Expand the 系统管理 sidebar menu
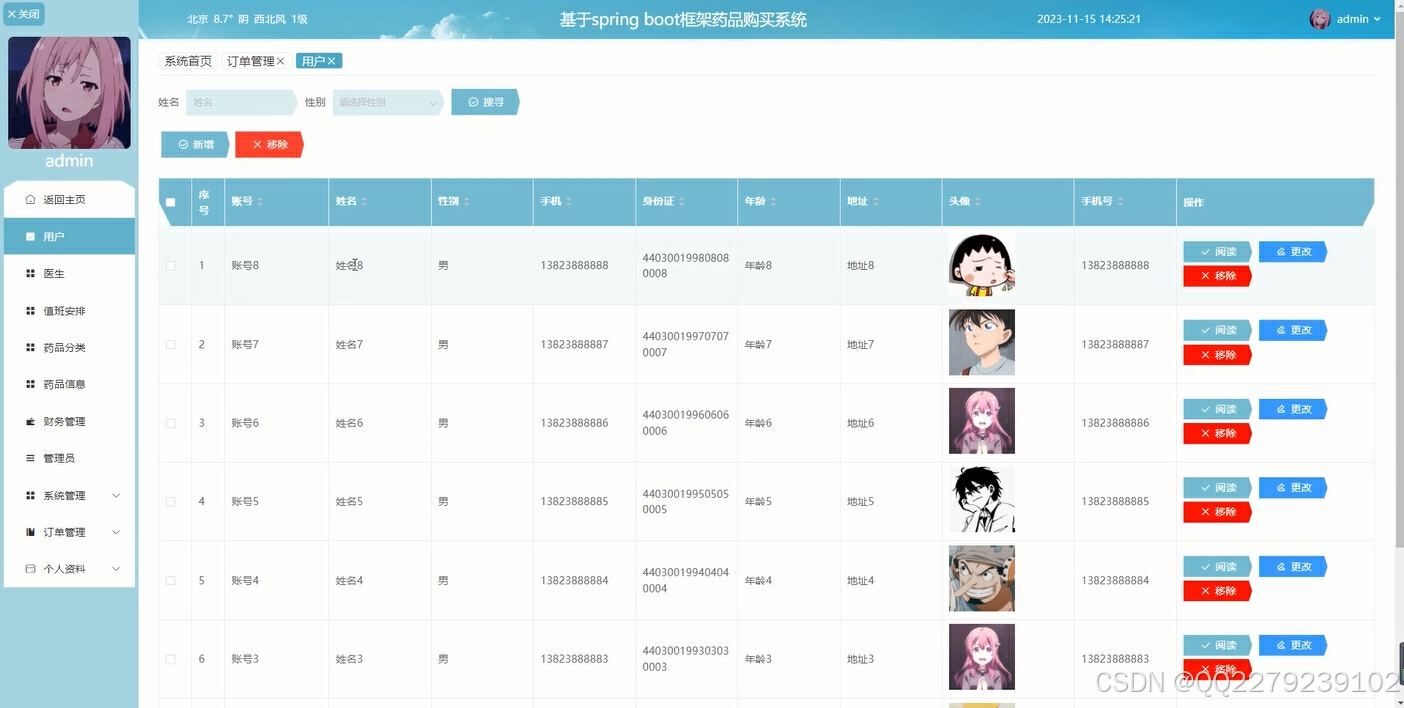 tap(68, 494)
